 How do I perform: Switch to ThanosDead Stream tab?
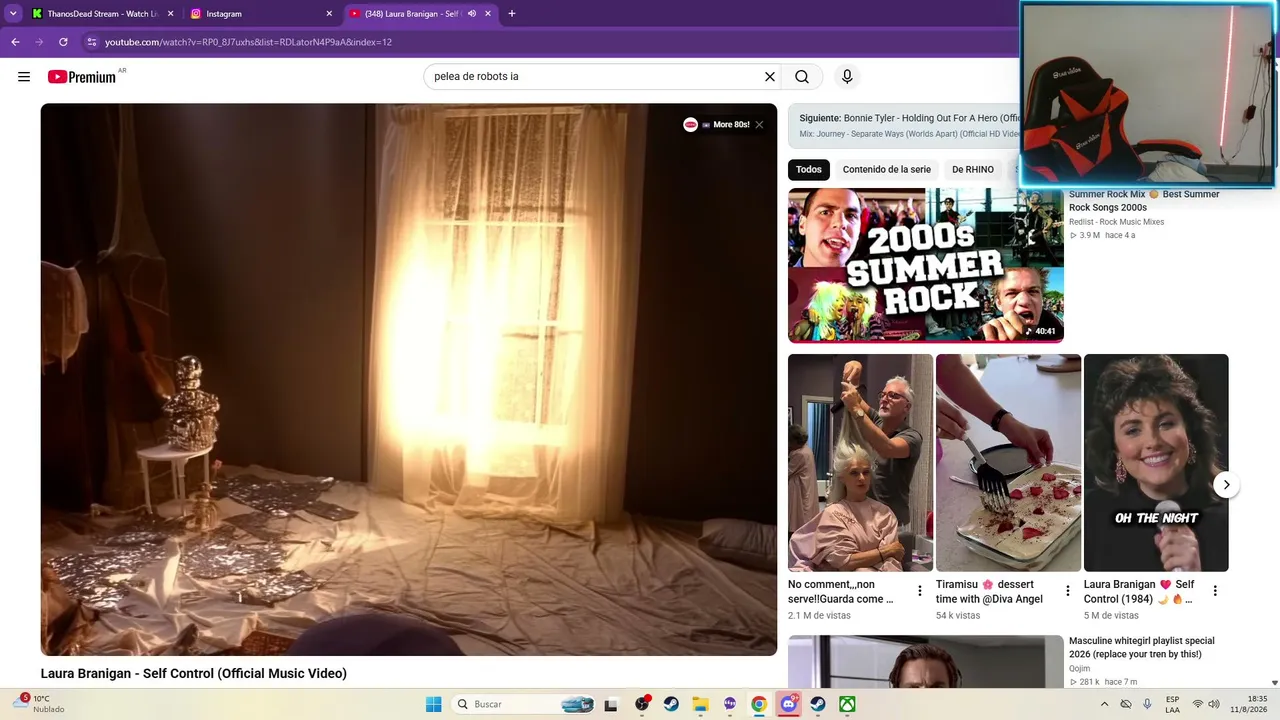pyautogui.click(x=102, y=14)
